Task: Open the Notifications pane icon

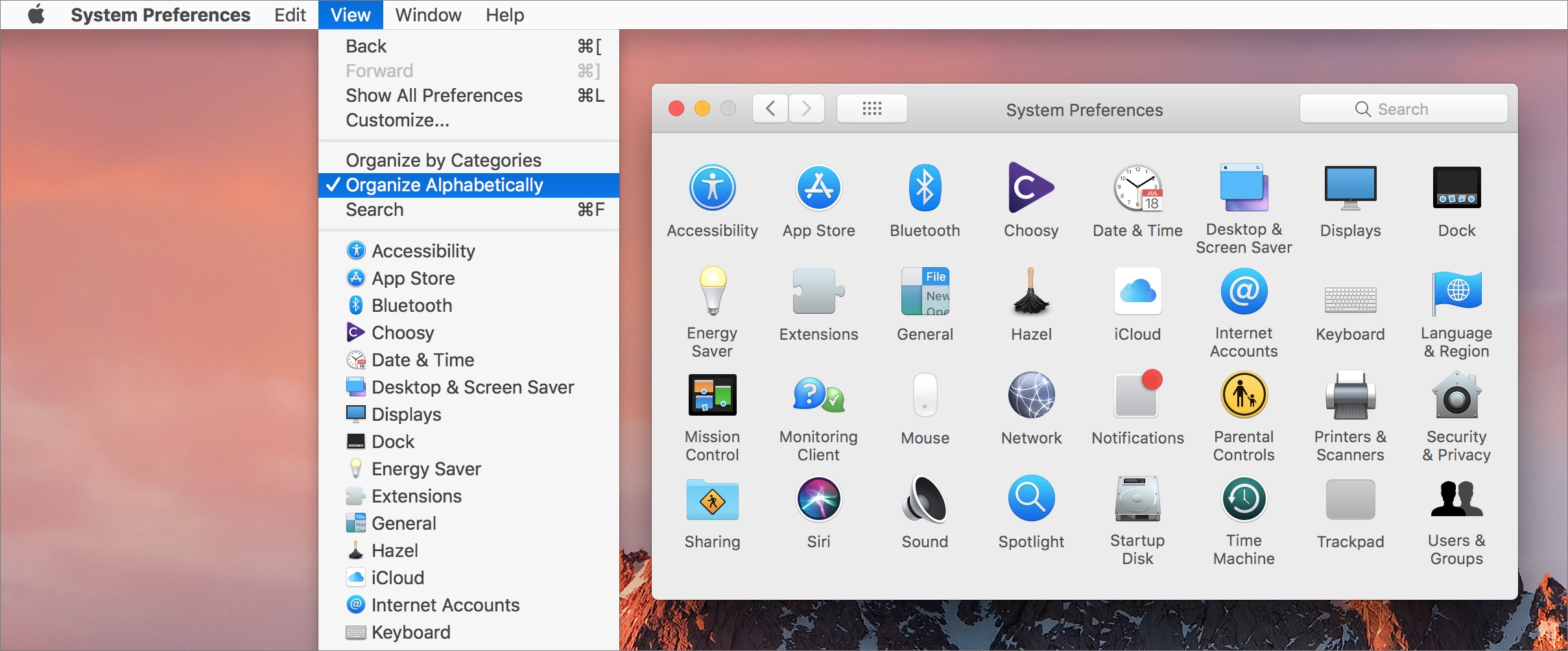Action: click(x=1138, y=394)
